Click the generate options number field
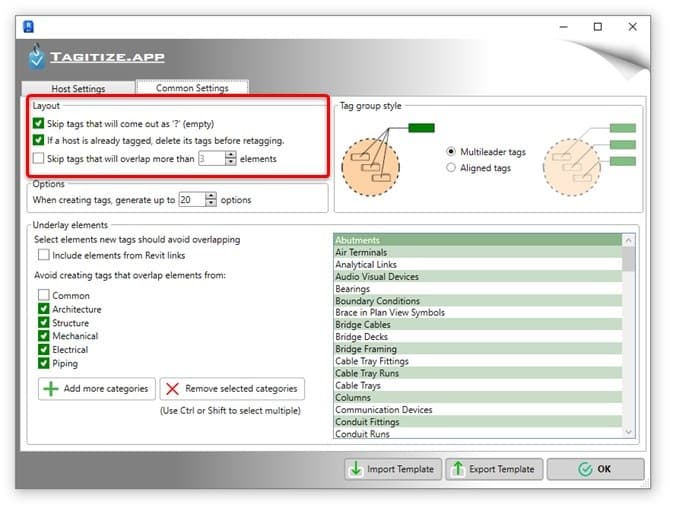 tap(192, 200)
